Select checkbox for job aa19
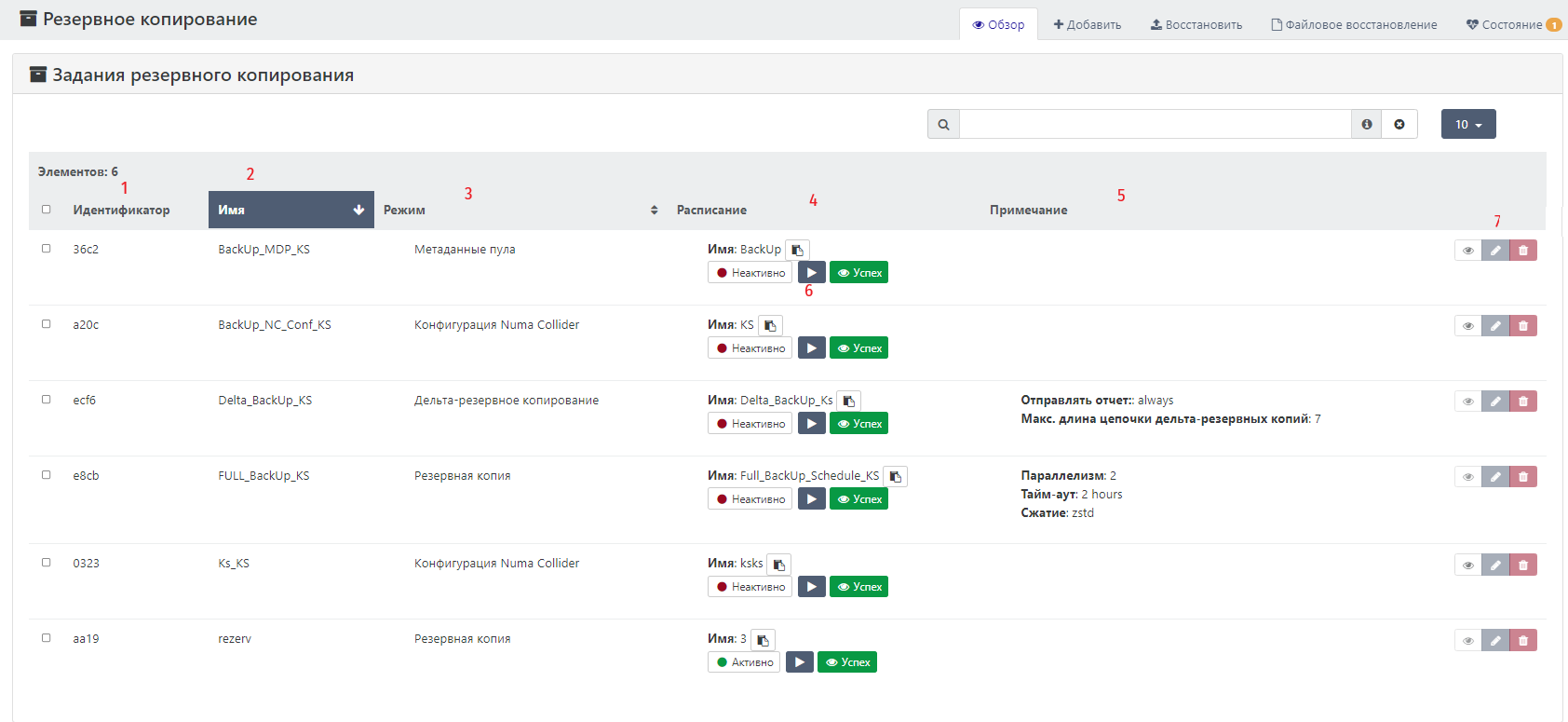 (46, 637)
